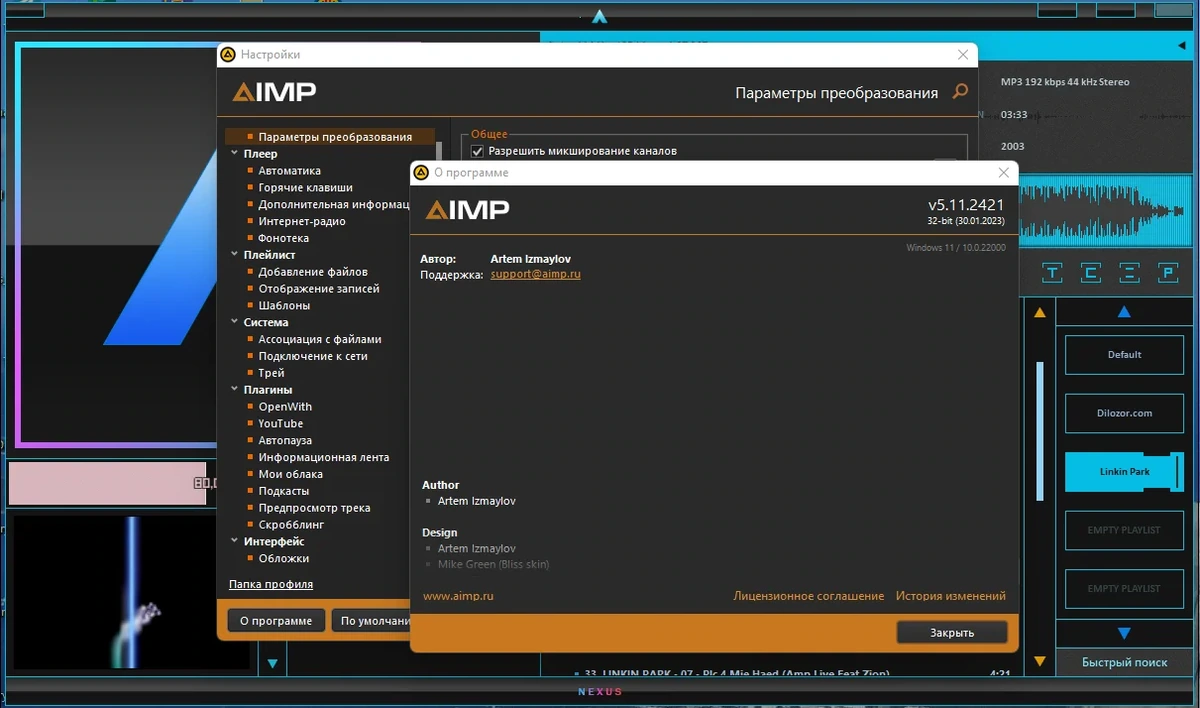
Task: Click the P icon button above the playlist list
Action: point(1166,272)
